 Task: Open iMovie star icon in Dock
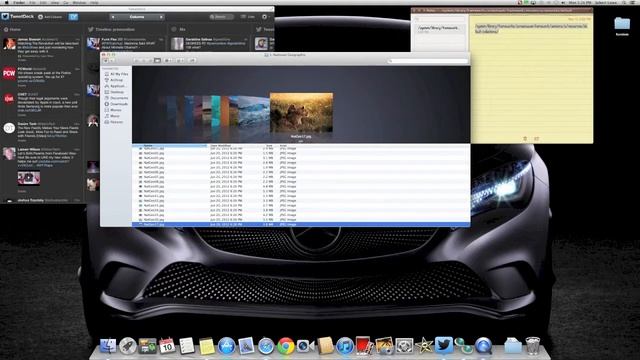(424, 346)
